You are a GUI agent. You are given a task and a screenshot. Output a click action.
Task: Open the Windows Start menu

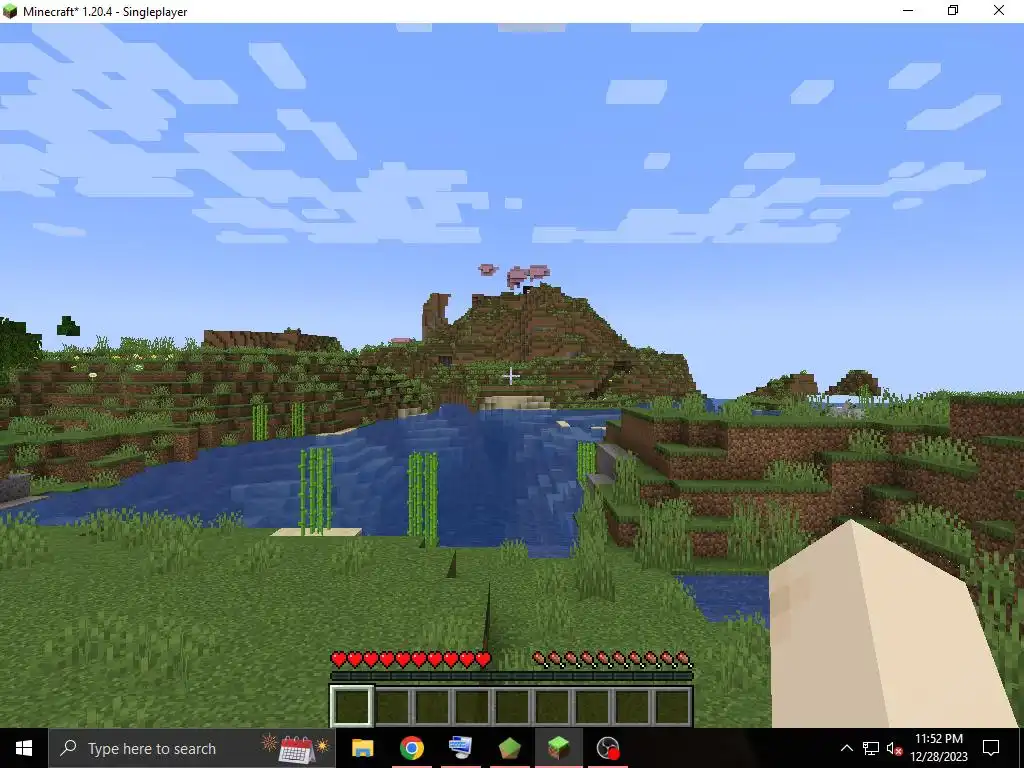coord(24,748)
